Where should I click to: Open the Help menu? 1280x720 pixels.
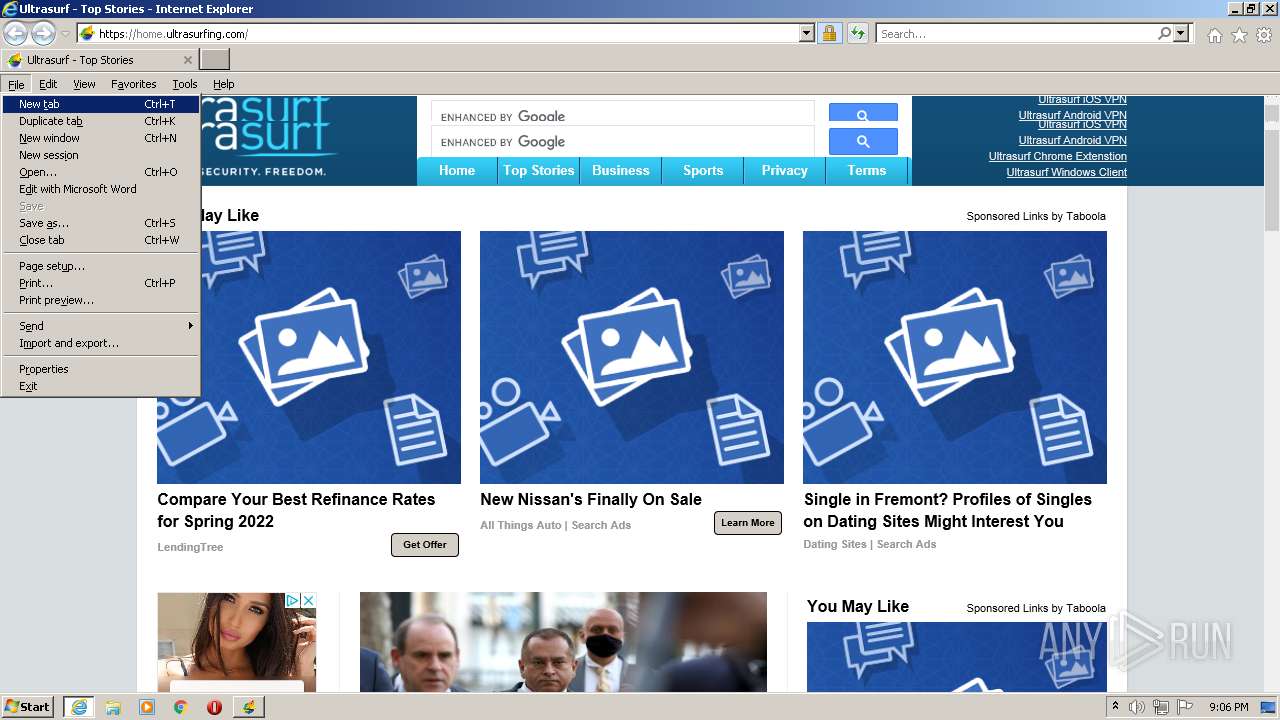click(x=224, y=84)
